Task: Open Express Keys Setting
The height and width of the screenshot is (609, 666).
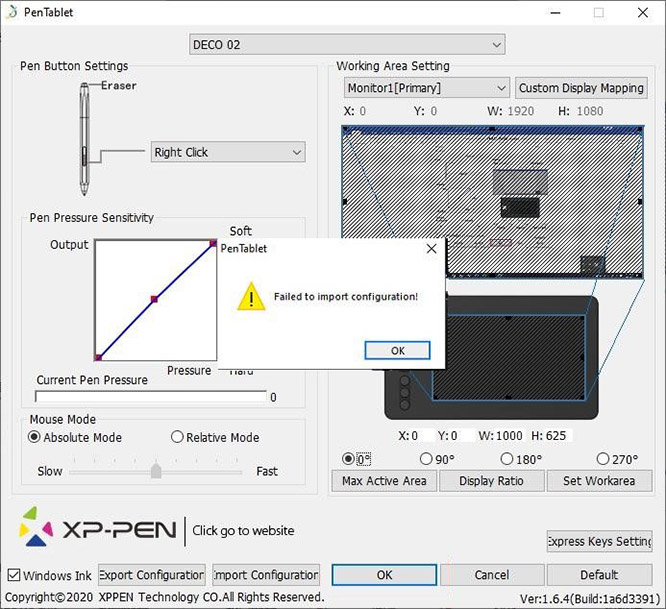Action: 599,541
